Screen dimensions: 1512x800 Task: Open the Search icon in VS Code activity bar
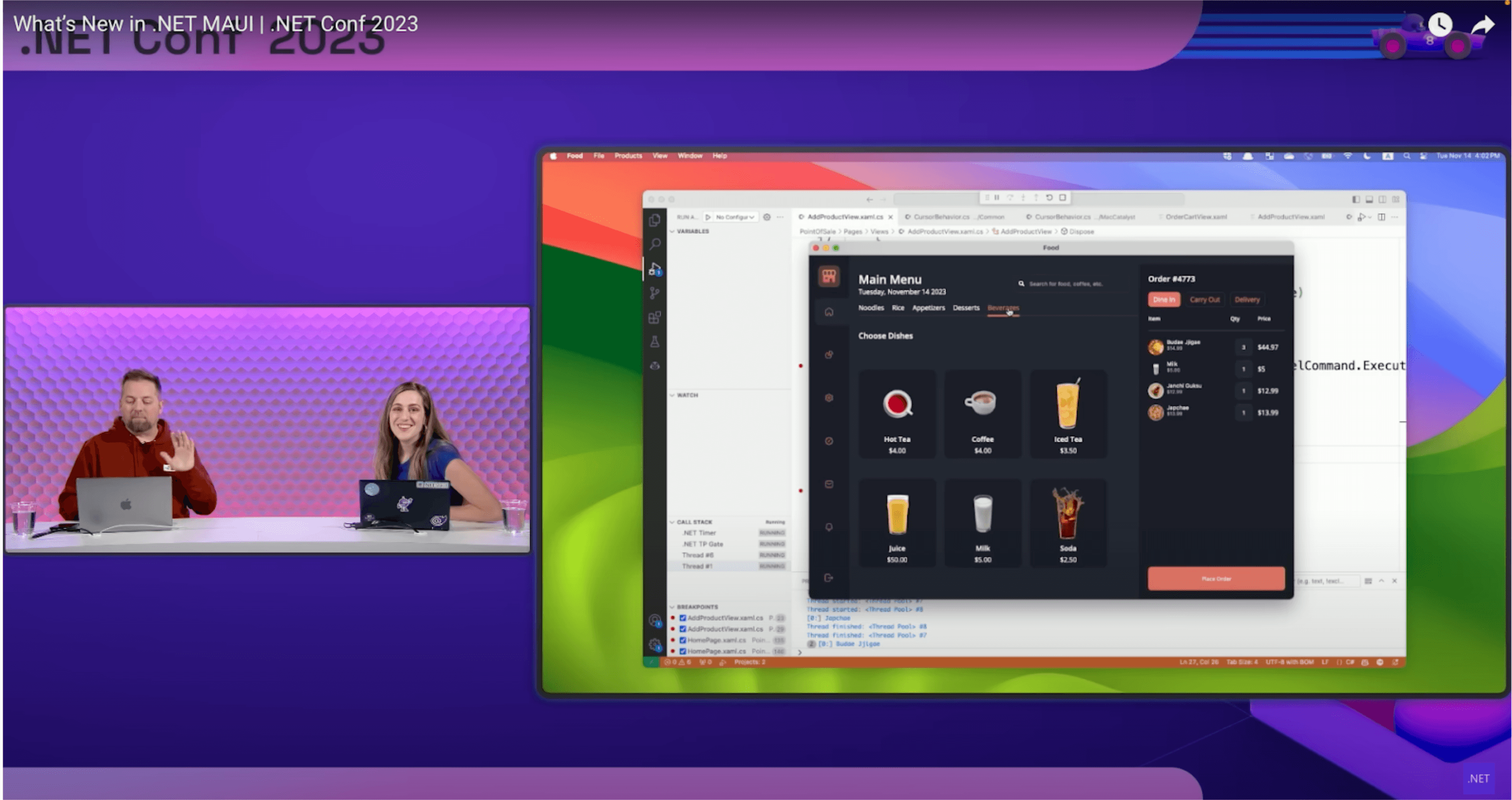tap(655, 244)
